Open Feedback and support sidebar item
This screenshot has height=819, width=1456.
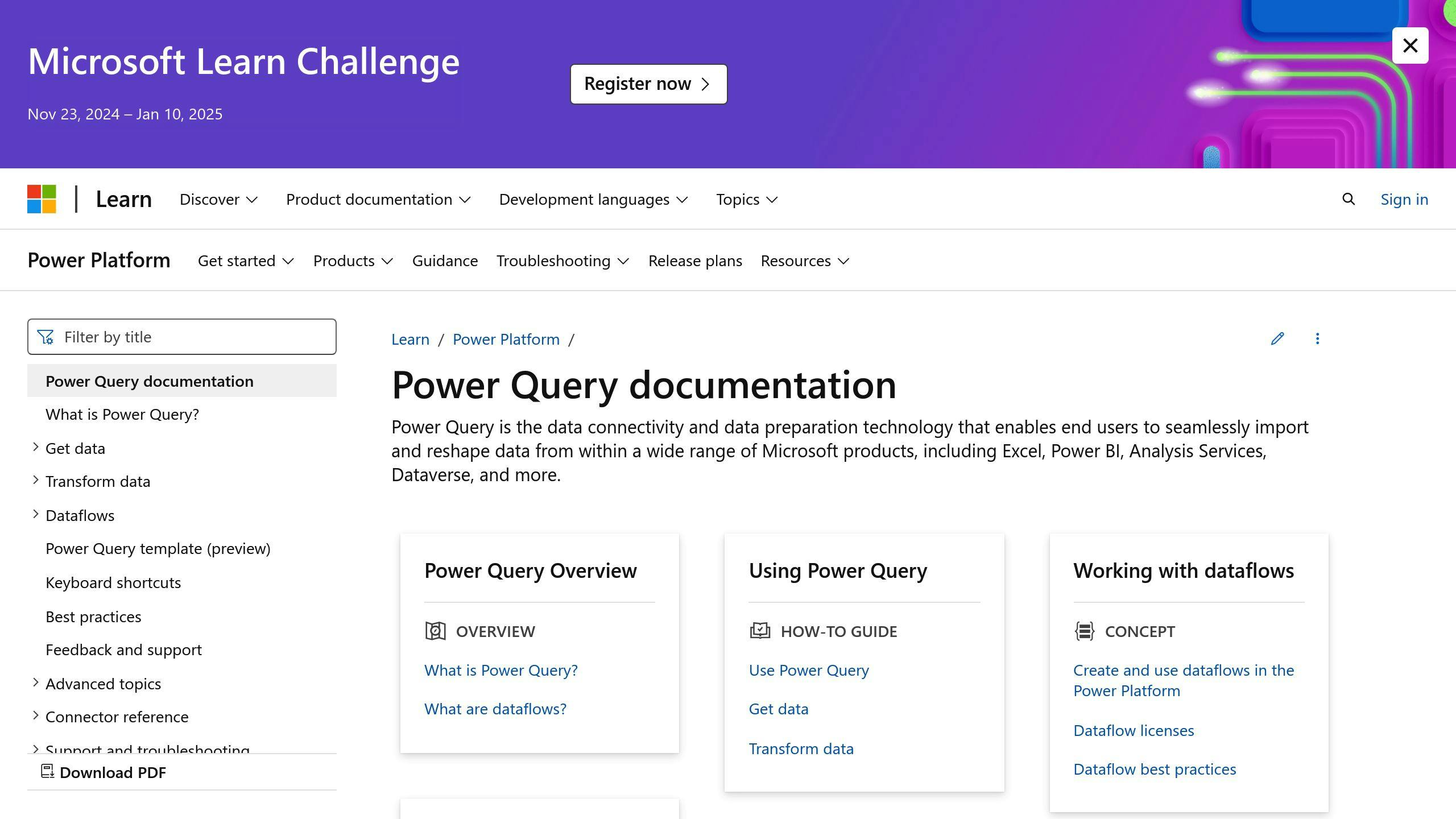coord(123,650)
